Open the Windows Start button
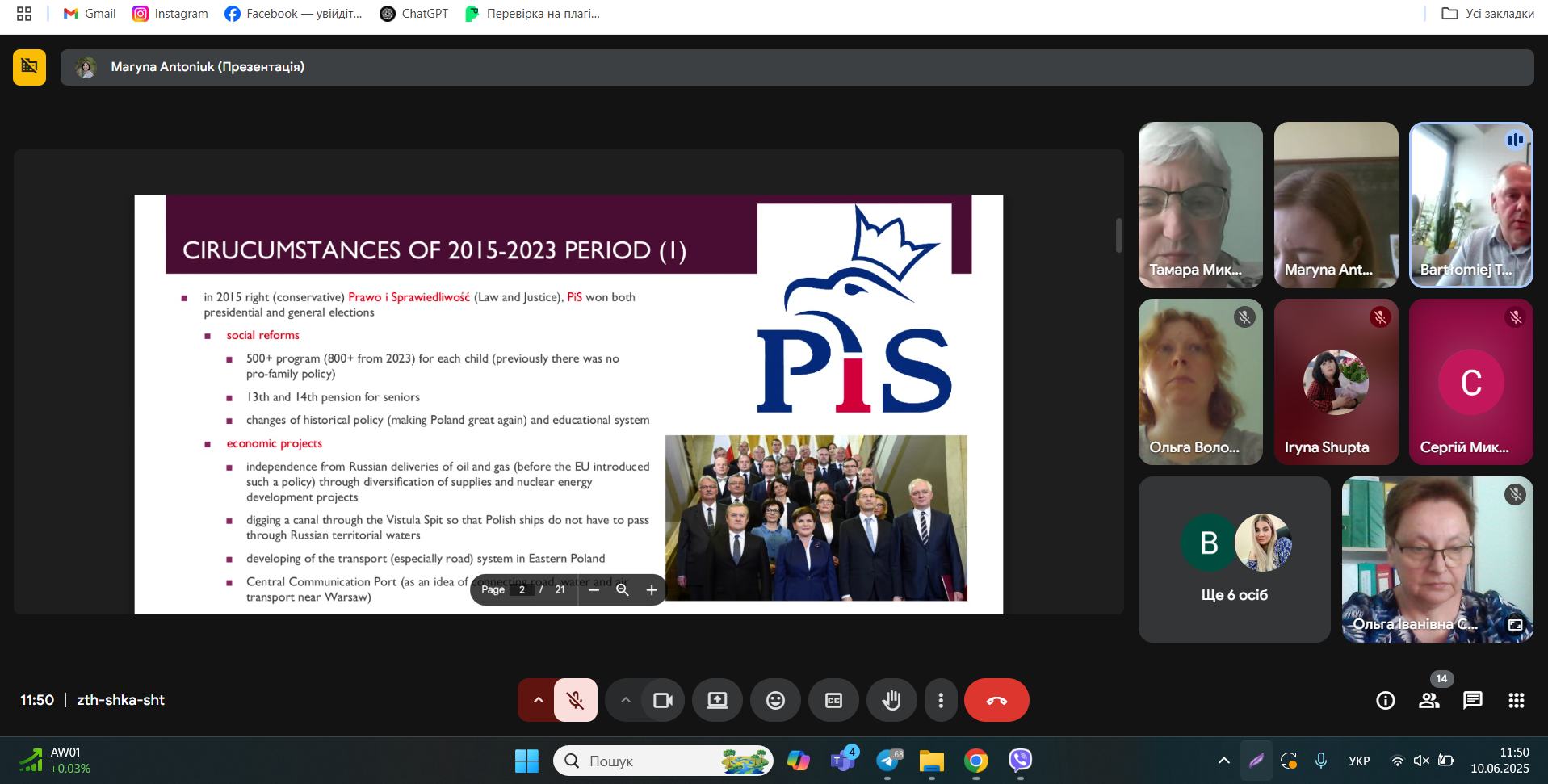The image size is (1548, 784). [x=526, y=761]
